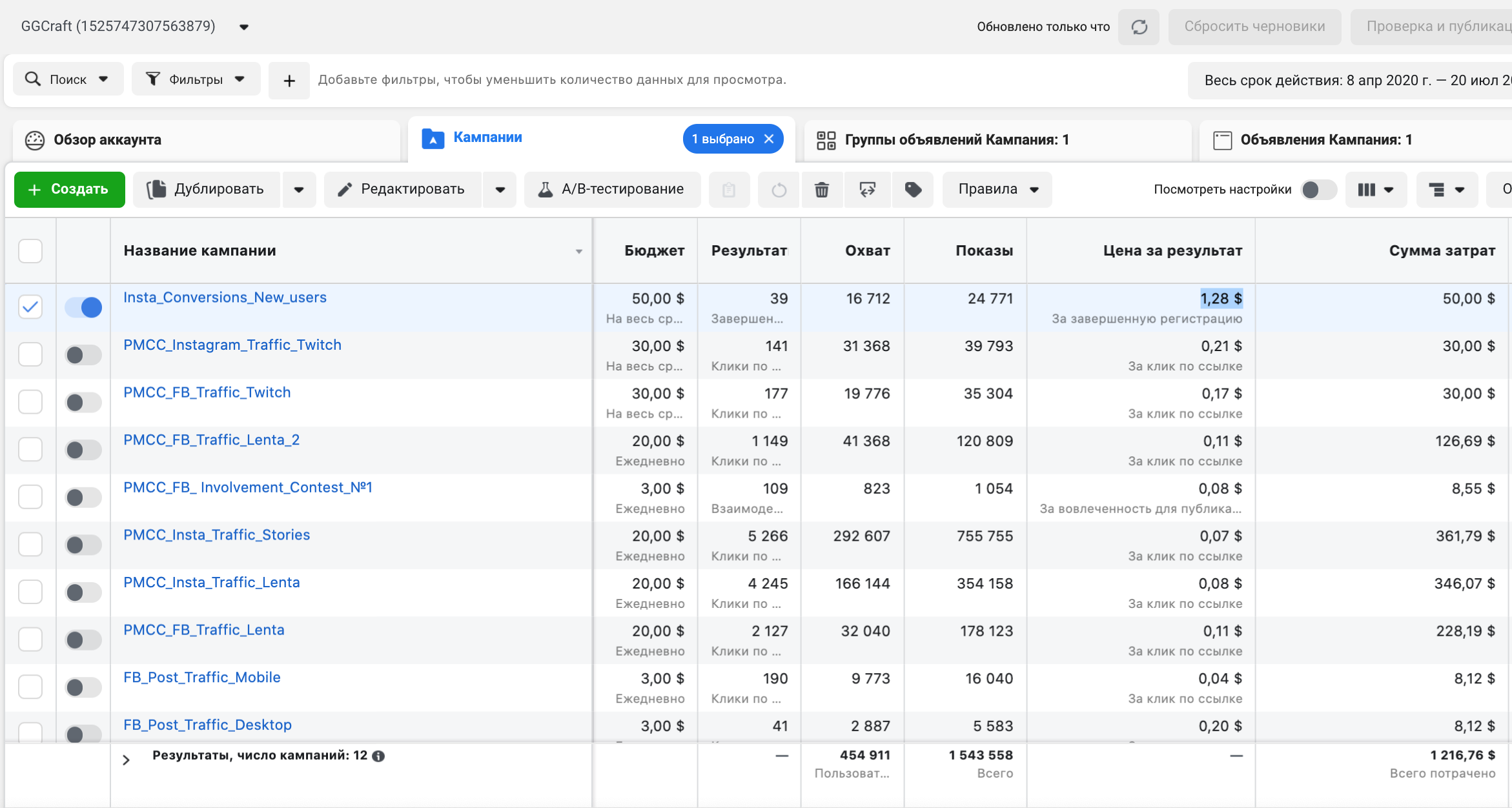This screenshot has width=1512, height=808.
Task: Tick the select-all header checkbox
Action: tap(30, 251)
